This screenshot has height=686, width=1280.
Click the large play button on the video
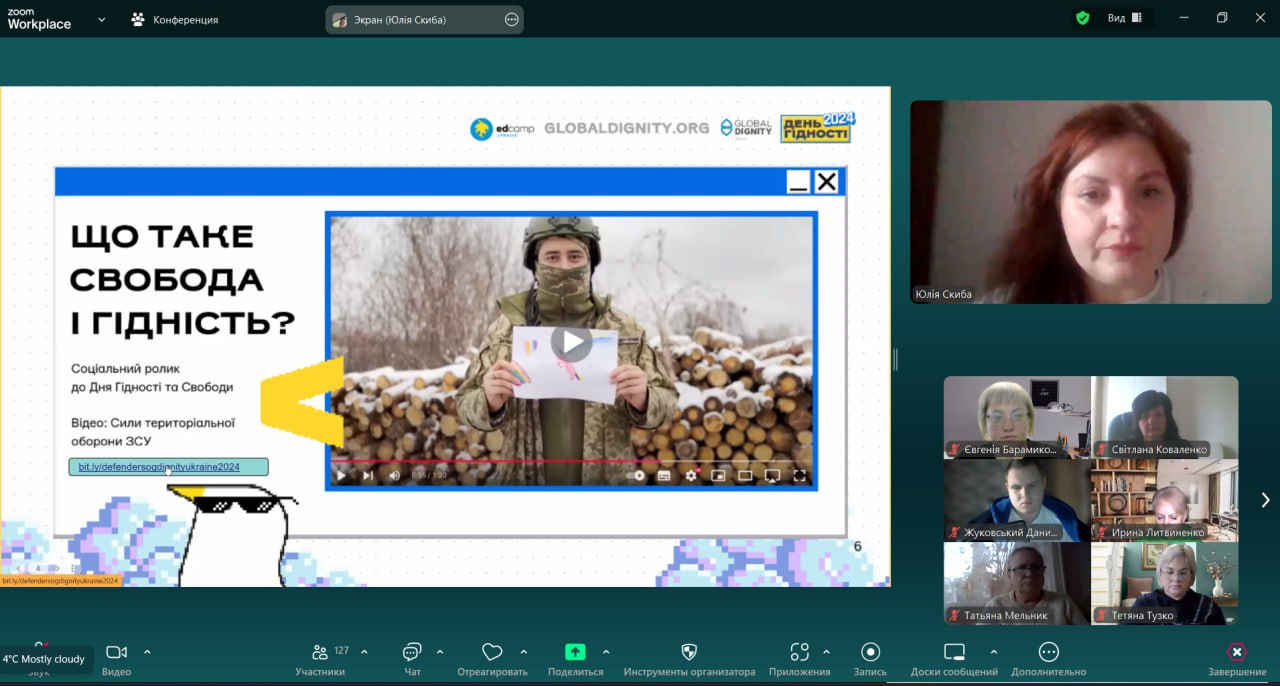pyautogui.click(x=572, y=342)
